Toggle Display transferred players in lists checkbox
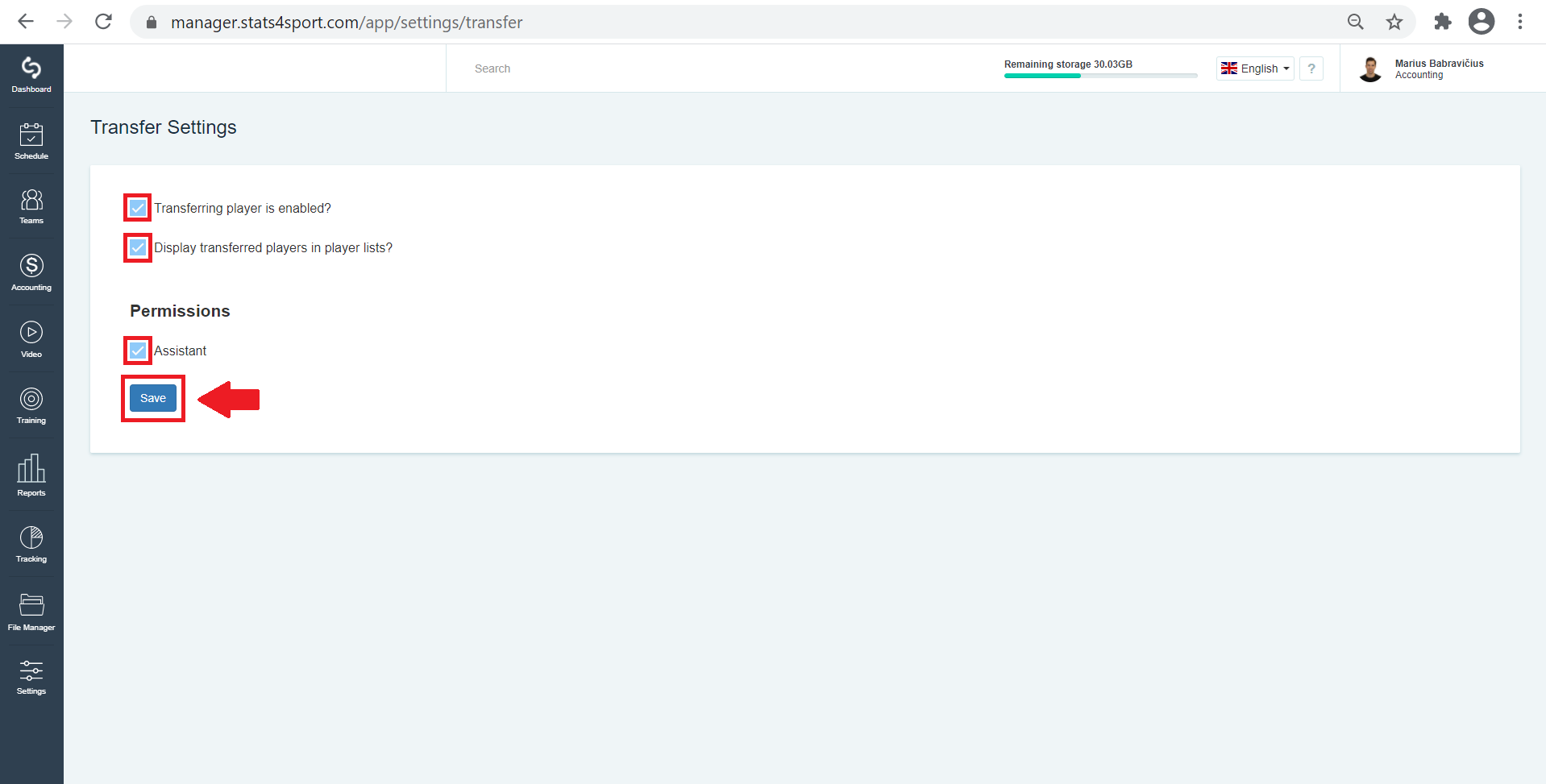Viewport: 1546px width, 784px height. tap(138, 247)
